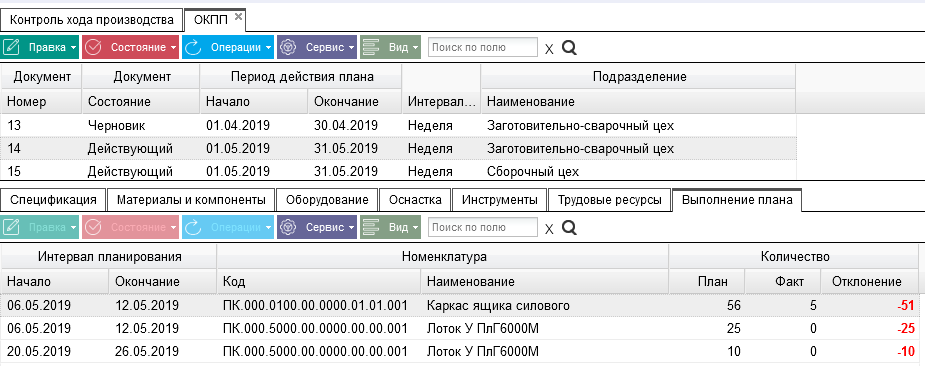Select Каркас ящика силового row

[x=459, y=306]
